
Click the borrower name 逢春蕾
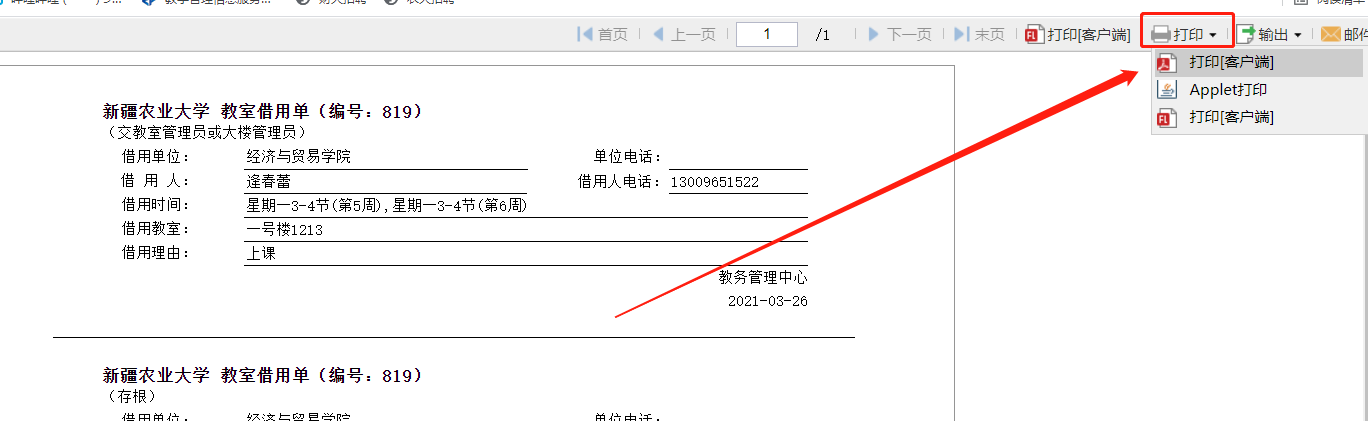tap(269, 182)
